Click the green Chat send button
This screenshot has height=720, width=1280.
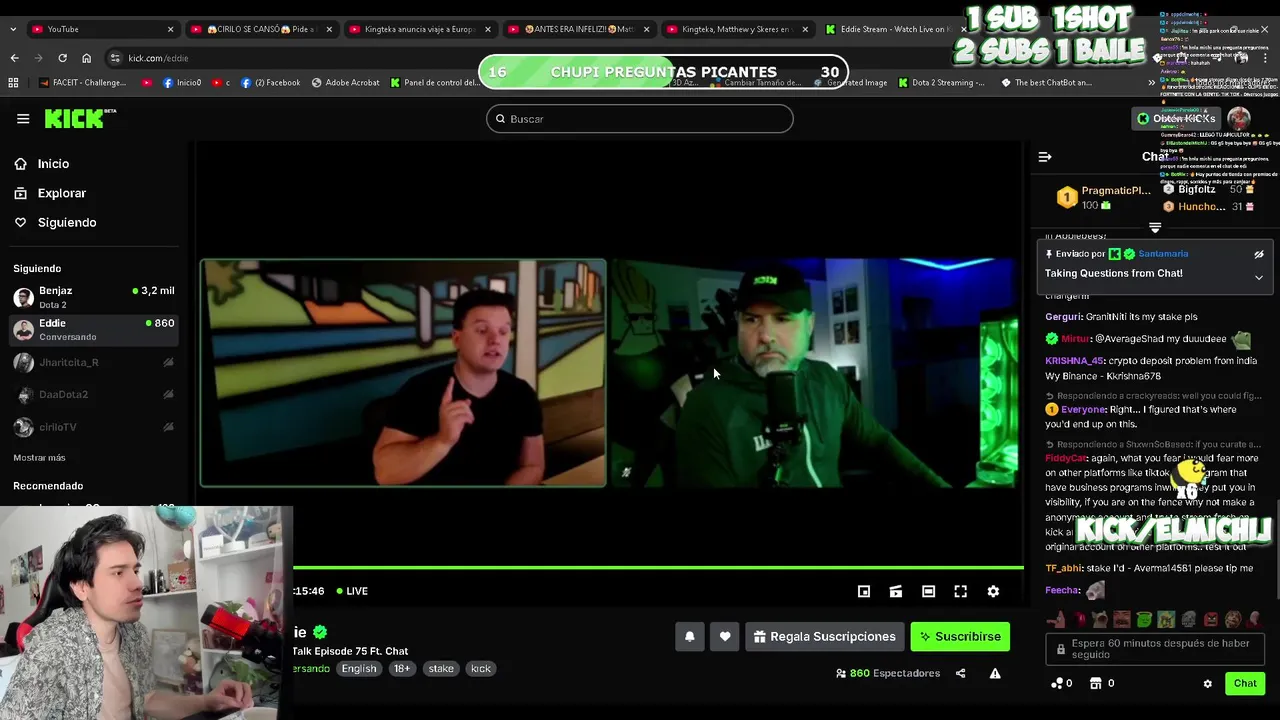tap(1245, 684)
